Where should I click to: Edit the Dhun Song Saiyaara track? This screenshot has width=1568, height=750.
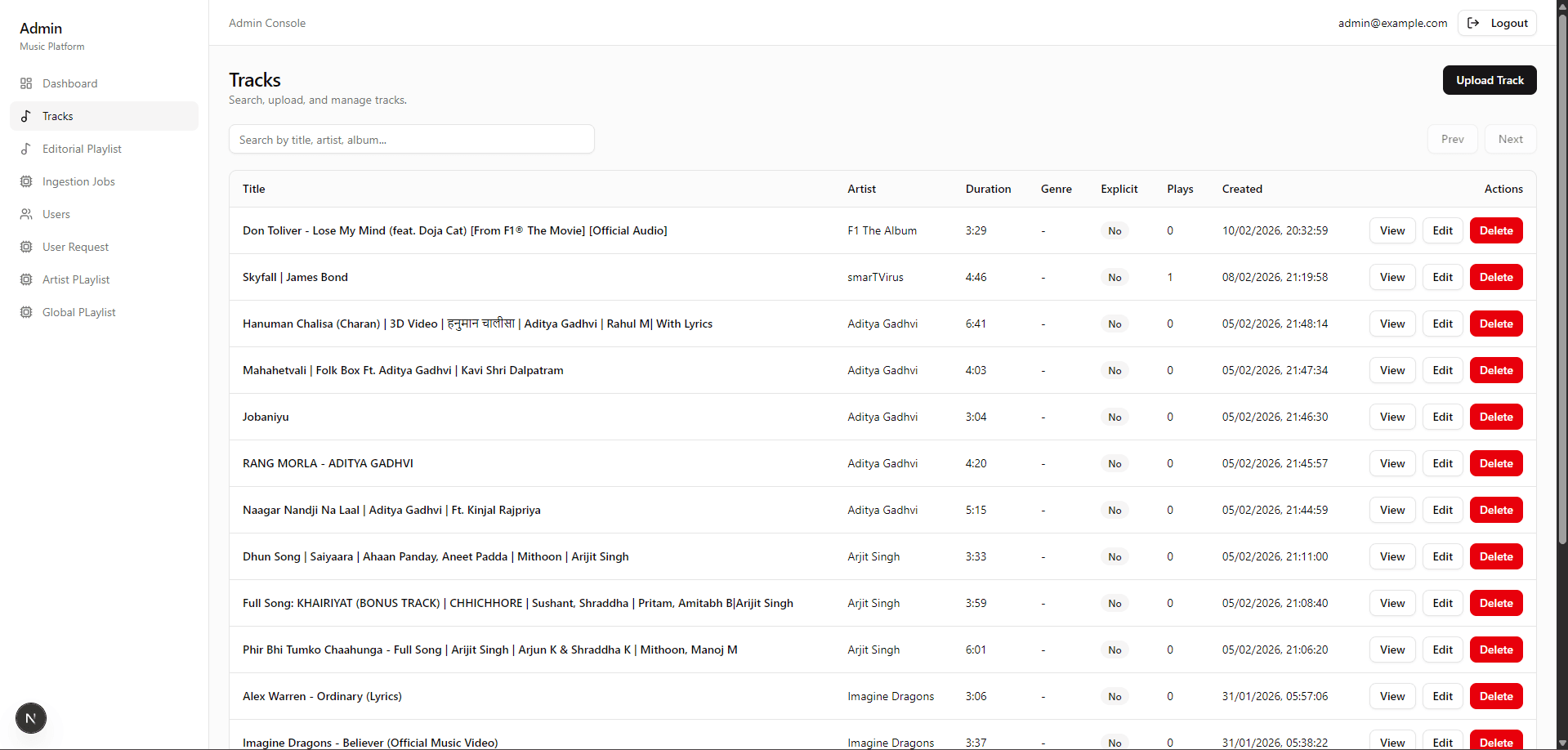(1443, 556)
